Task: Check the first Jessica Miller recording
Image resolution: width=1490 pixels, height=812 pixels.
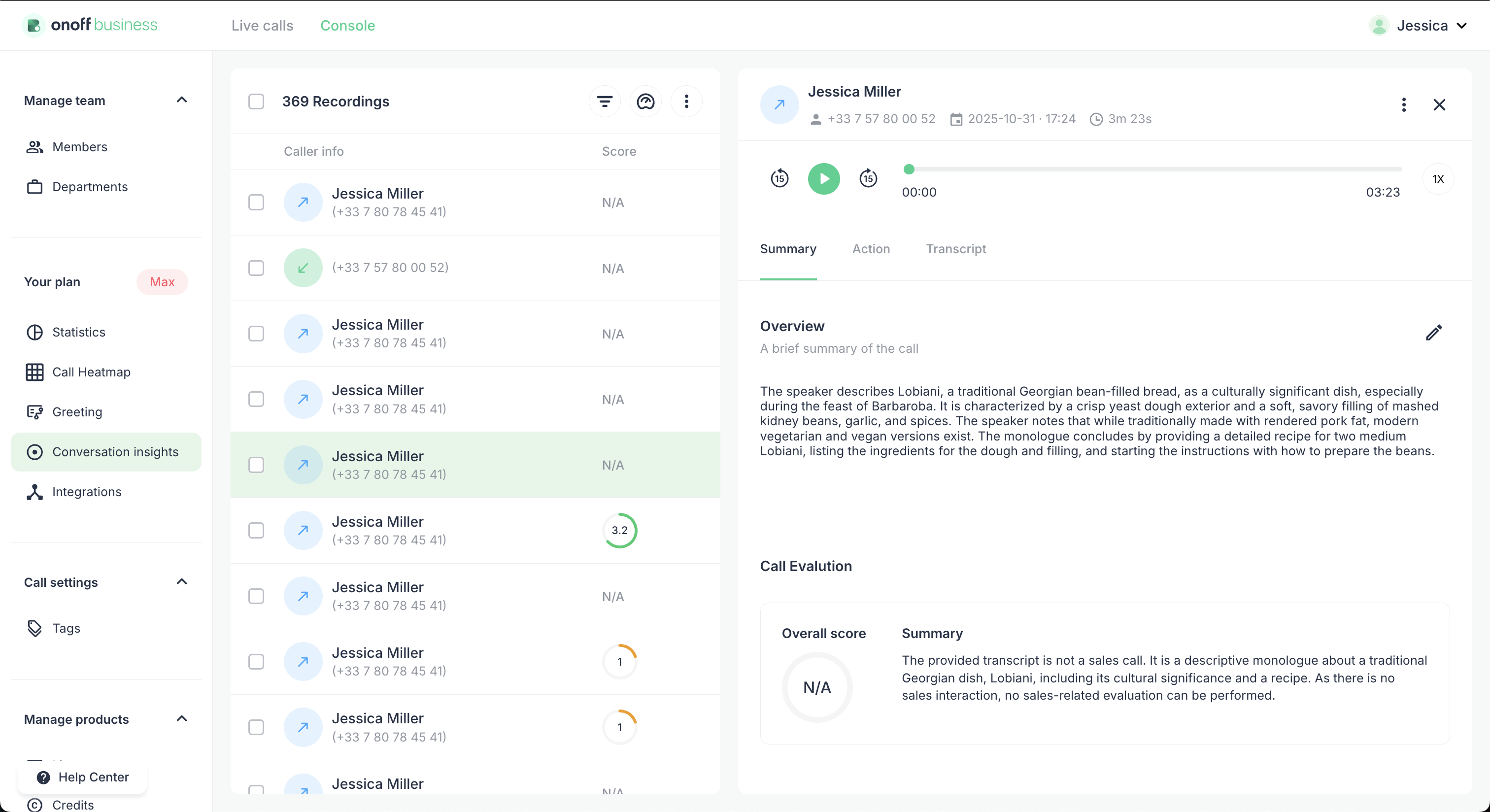Action: [x=256, y=203]
